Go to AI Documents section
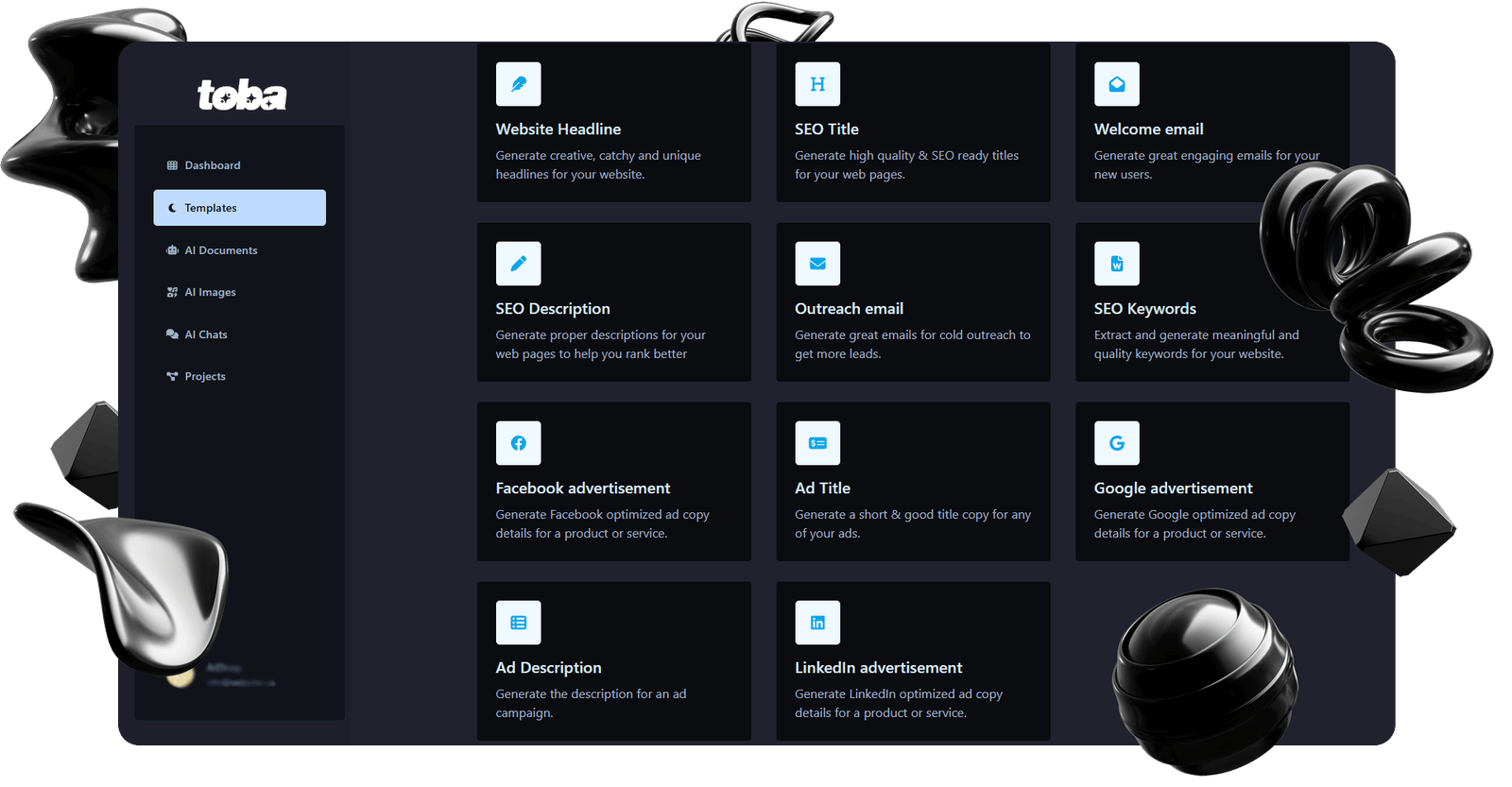This screenshot has height=787, width=1512. click(x=220, y=250)
